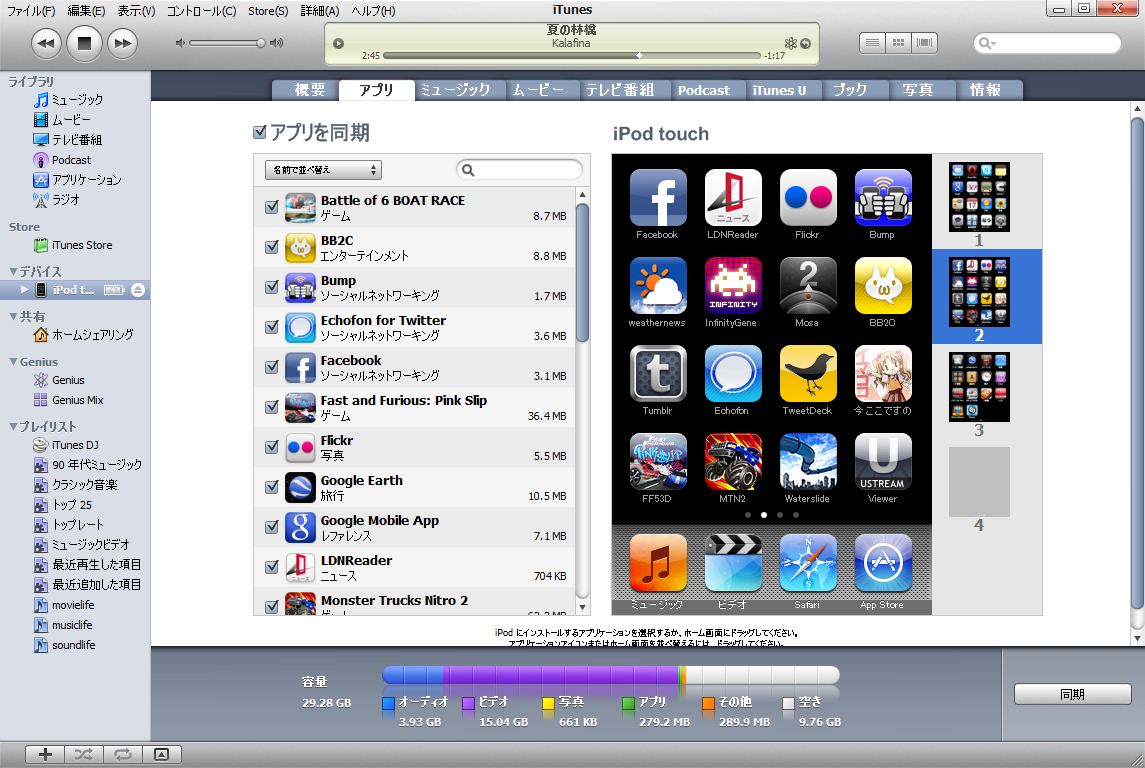The image size is (1145, 768).
Task: Collapse the プレイリスト section triangle
Action: point(13,426)
